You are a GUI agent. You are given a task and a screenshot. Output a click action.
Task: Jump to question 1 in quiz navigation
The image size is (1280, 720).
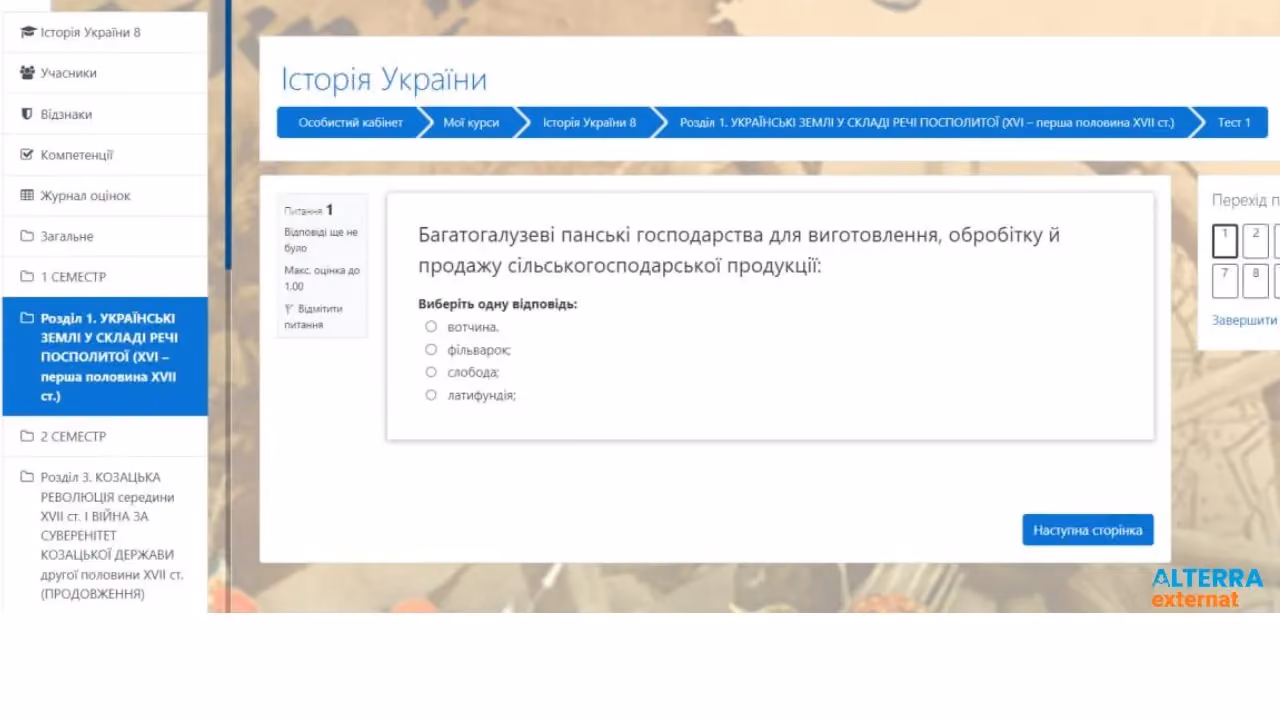1225,241
